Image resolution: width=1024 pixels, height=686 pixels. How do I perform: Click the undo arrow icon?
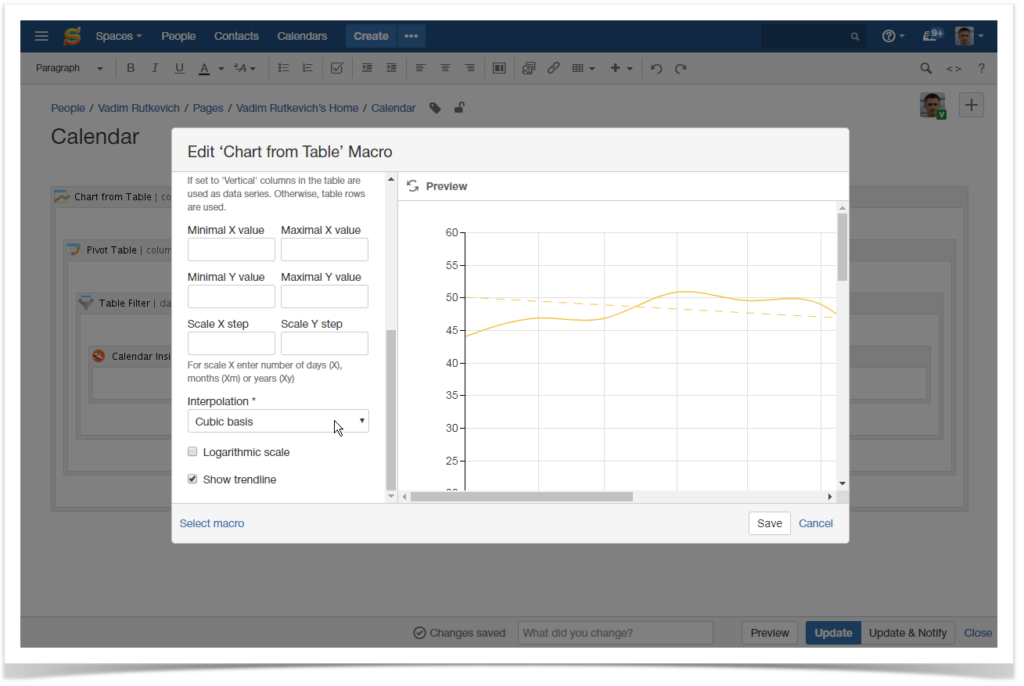656,68
